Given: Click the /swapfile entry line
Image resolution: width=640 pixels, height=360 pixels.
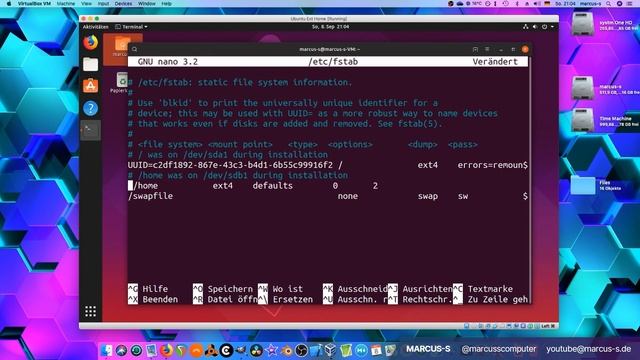Looking at the screenshot, I should coord(328,196).
